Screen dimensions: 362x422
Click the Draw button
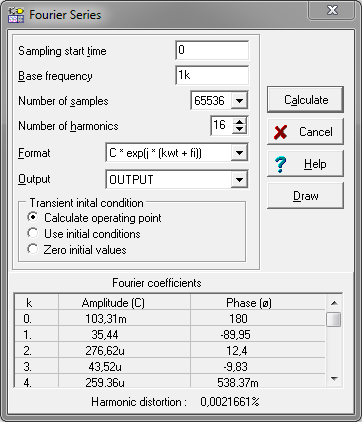[x=305, y=196]
